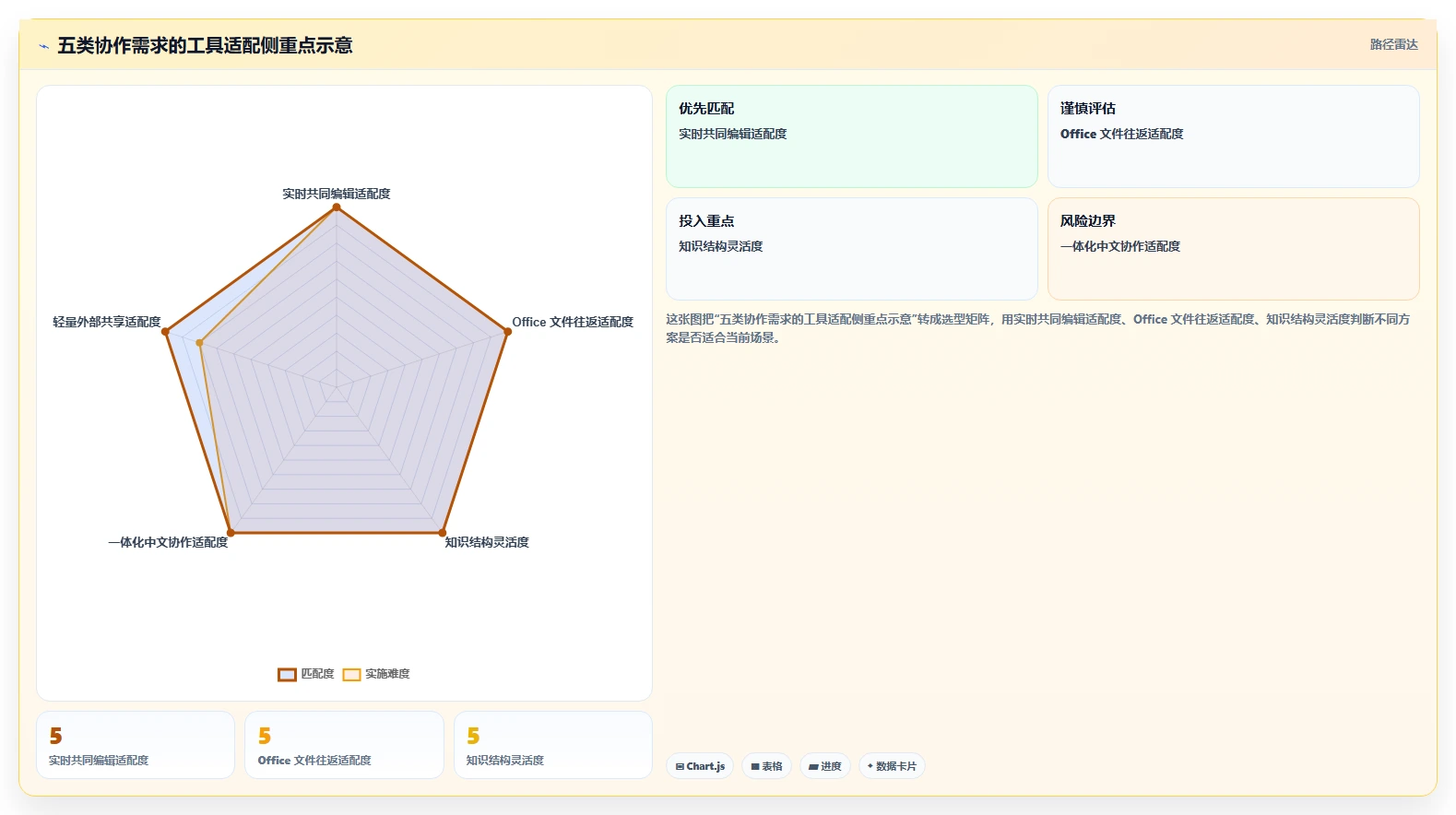The height and width of the screenshot is (815, 1456).
Task: Click the 数据卡片 tag chip
Action: 892,766
